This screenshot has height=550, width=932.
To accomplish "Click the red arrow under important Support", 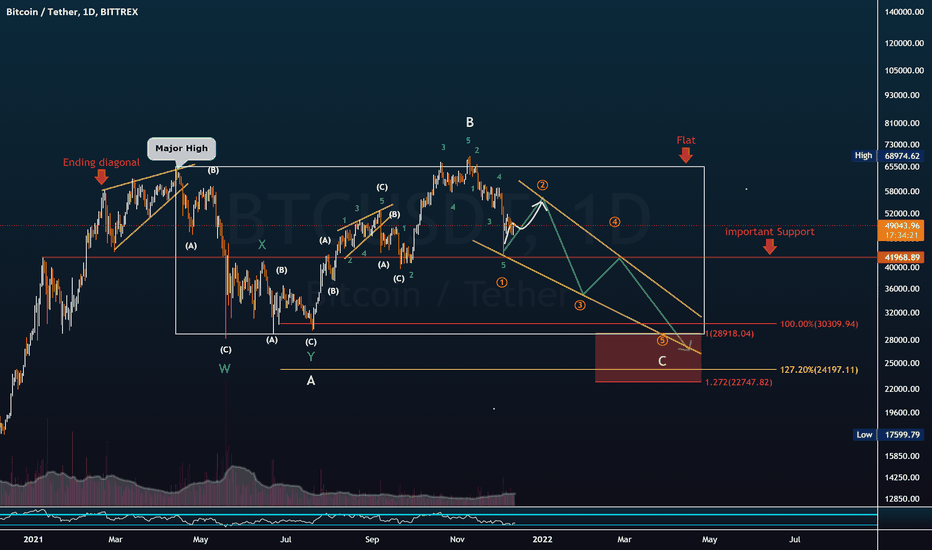I will 769,247.
